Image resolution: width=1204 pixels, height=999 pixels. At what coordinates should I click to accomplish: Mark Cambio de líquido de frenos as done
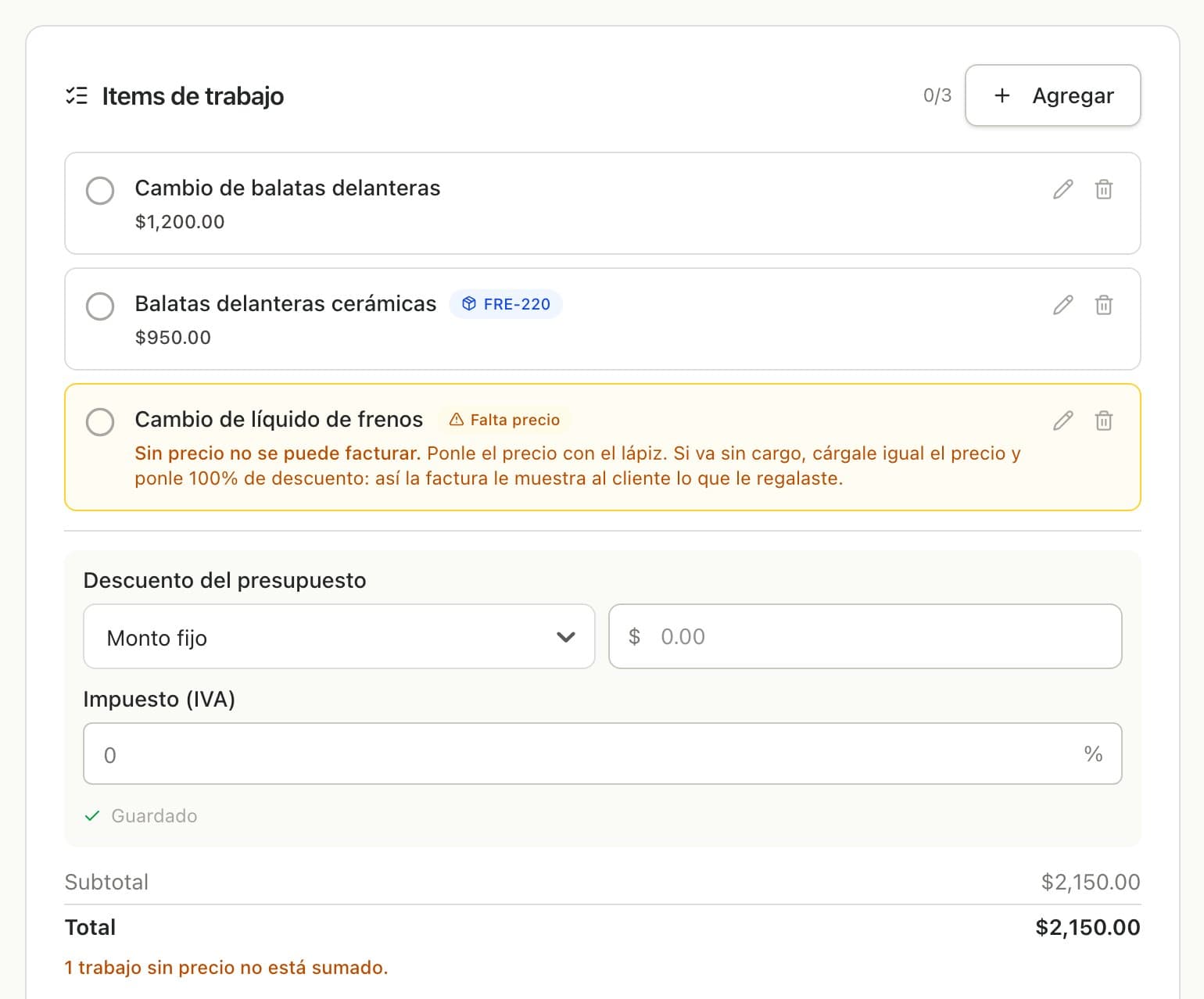pyautogui.click(x=100, y=422)
